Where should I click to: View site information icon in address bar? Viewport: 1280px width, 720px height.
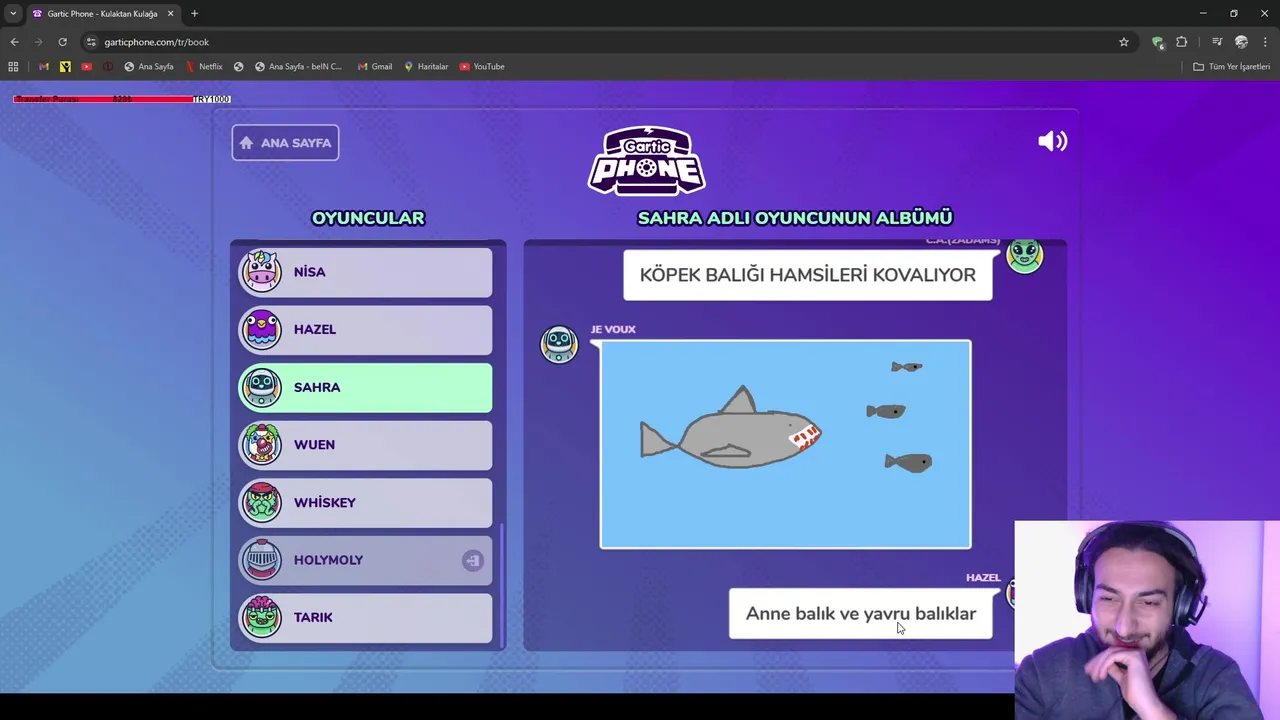pyautogui.click(x=91, y=42)
